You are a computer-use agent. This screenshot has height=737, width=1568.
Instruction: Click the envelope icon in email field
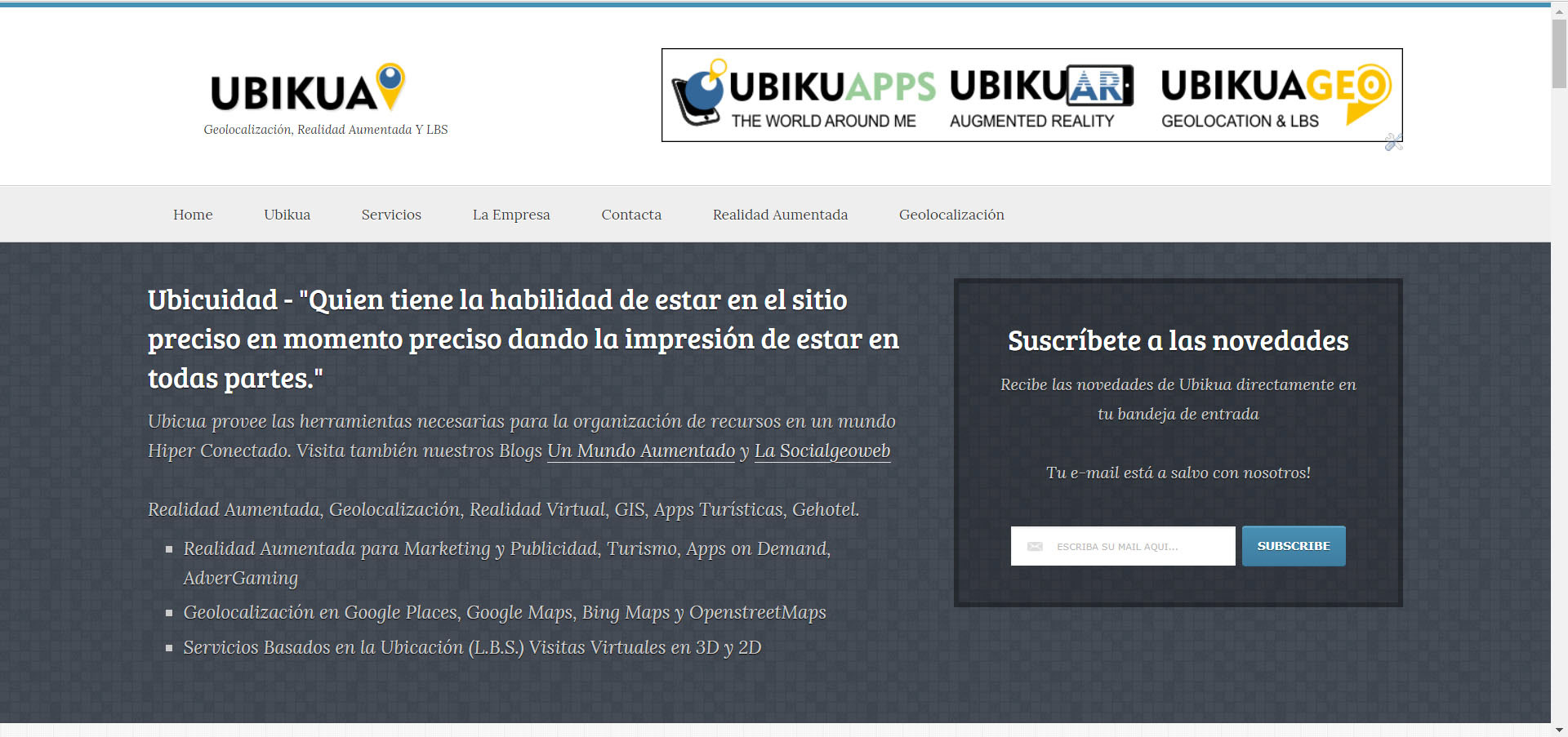[x=1035, y=546]
